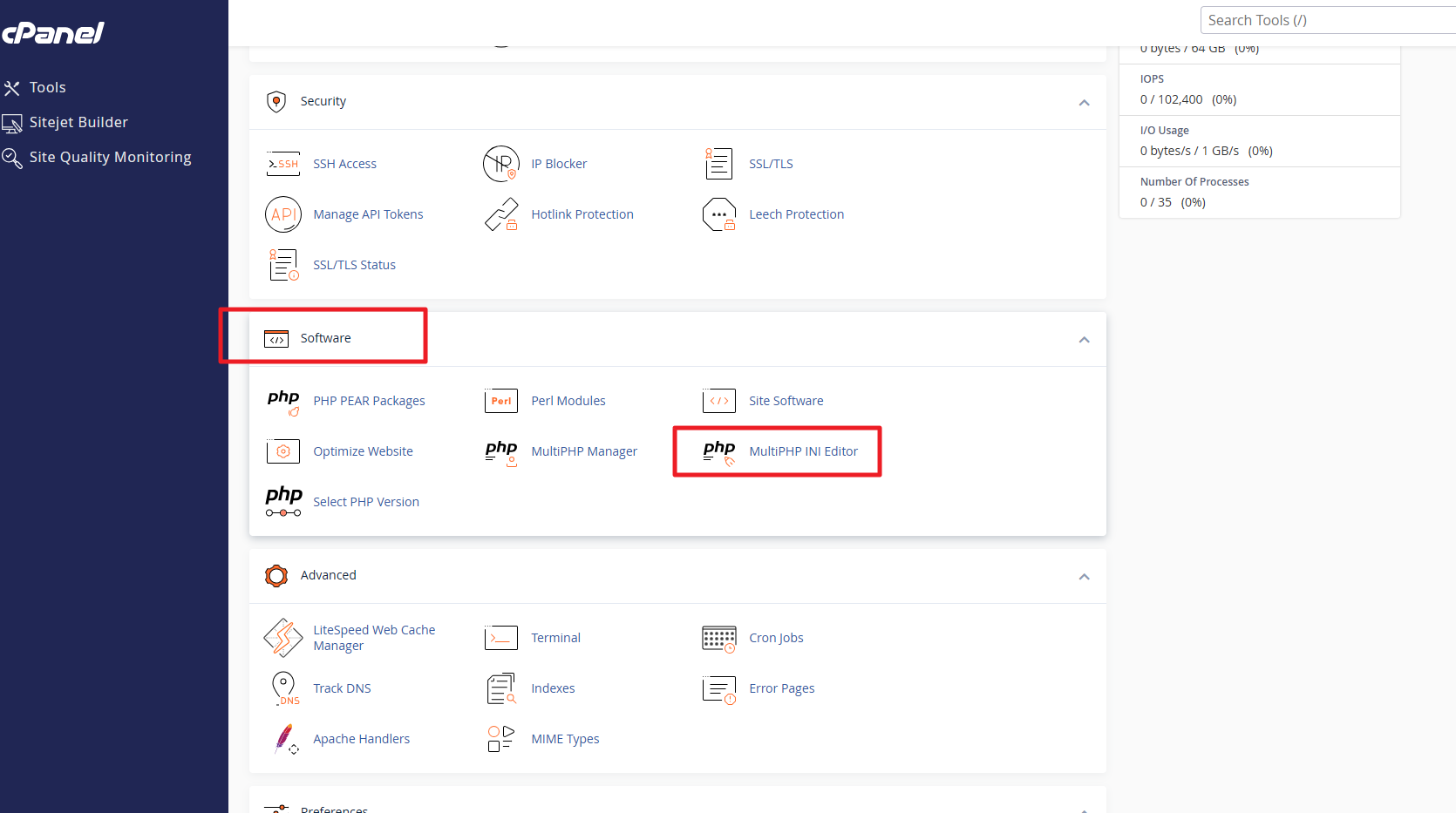The height and width of the screenshot is (813, 1456).
Task: Open the Select PHP Version link
Action: pos(366,502)
